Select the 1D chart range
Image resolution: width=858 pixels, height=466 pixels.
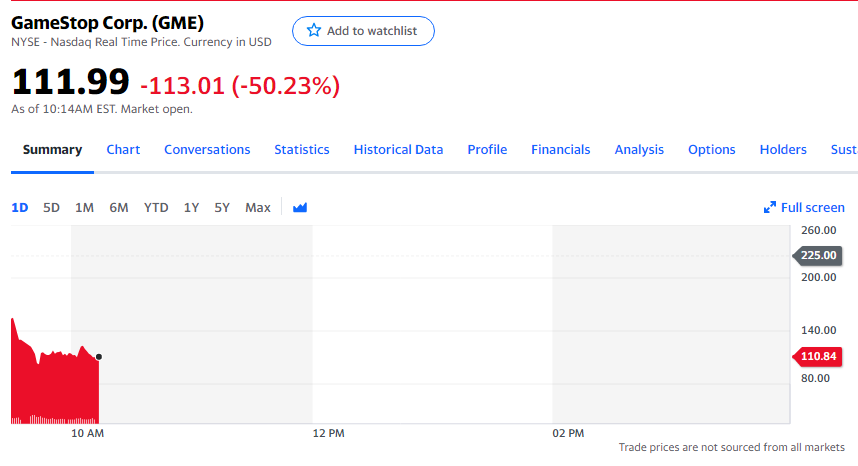click(20, 208)
